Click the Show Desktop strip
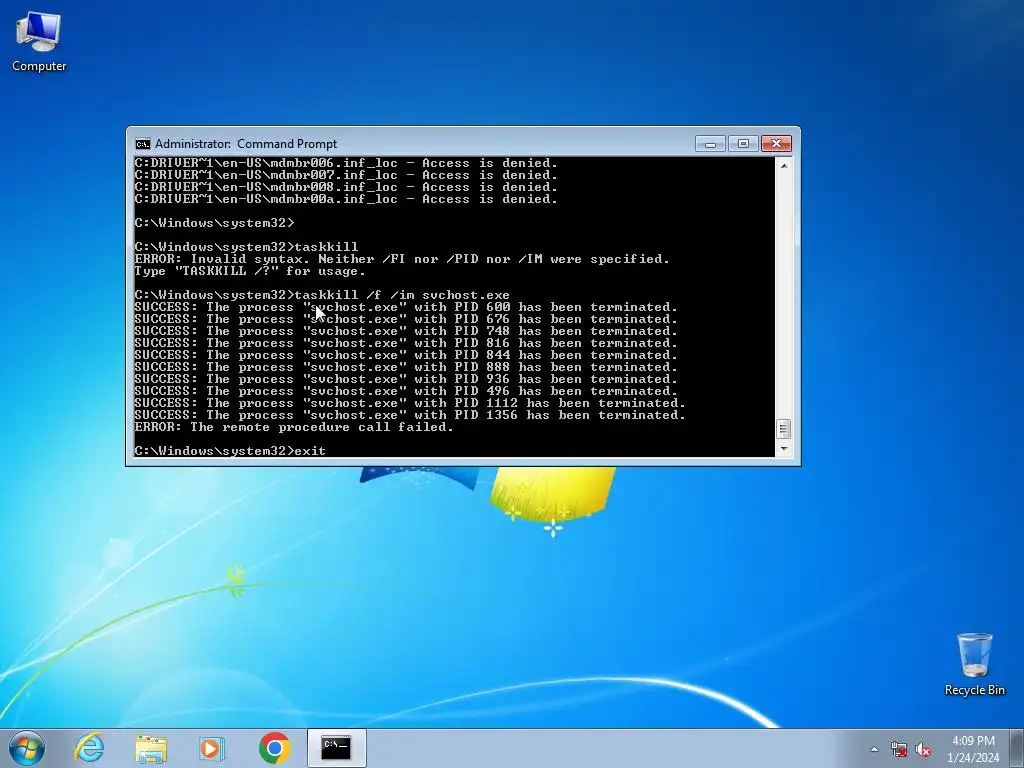Viewport: 1024px width, 768px height. click(1017, 748)
